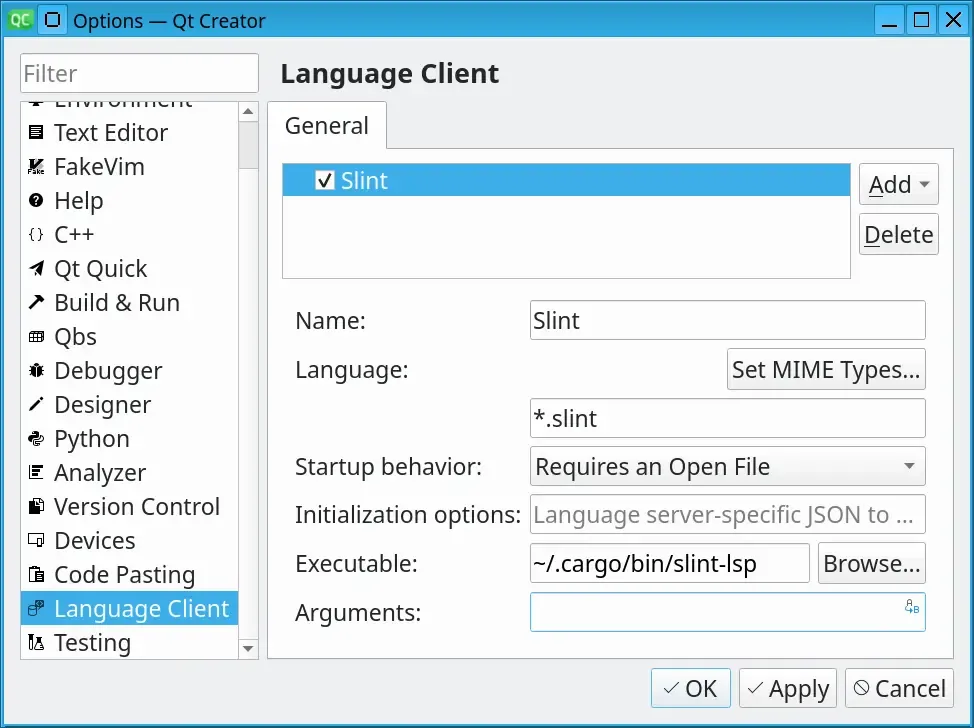Click inside the Filter search field
This screenshot has height=728, width=974.
click(139, 73)
